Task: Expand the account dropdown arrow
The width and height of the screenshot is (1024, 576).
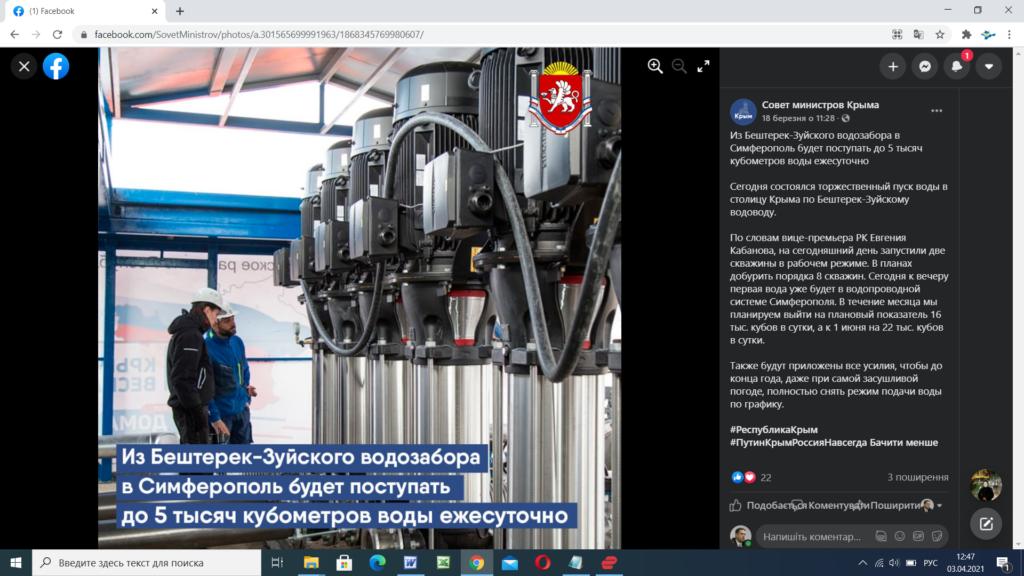Action: (x=989, y=67)
